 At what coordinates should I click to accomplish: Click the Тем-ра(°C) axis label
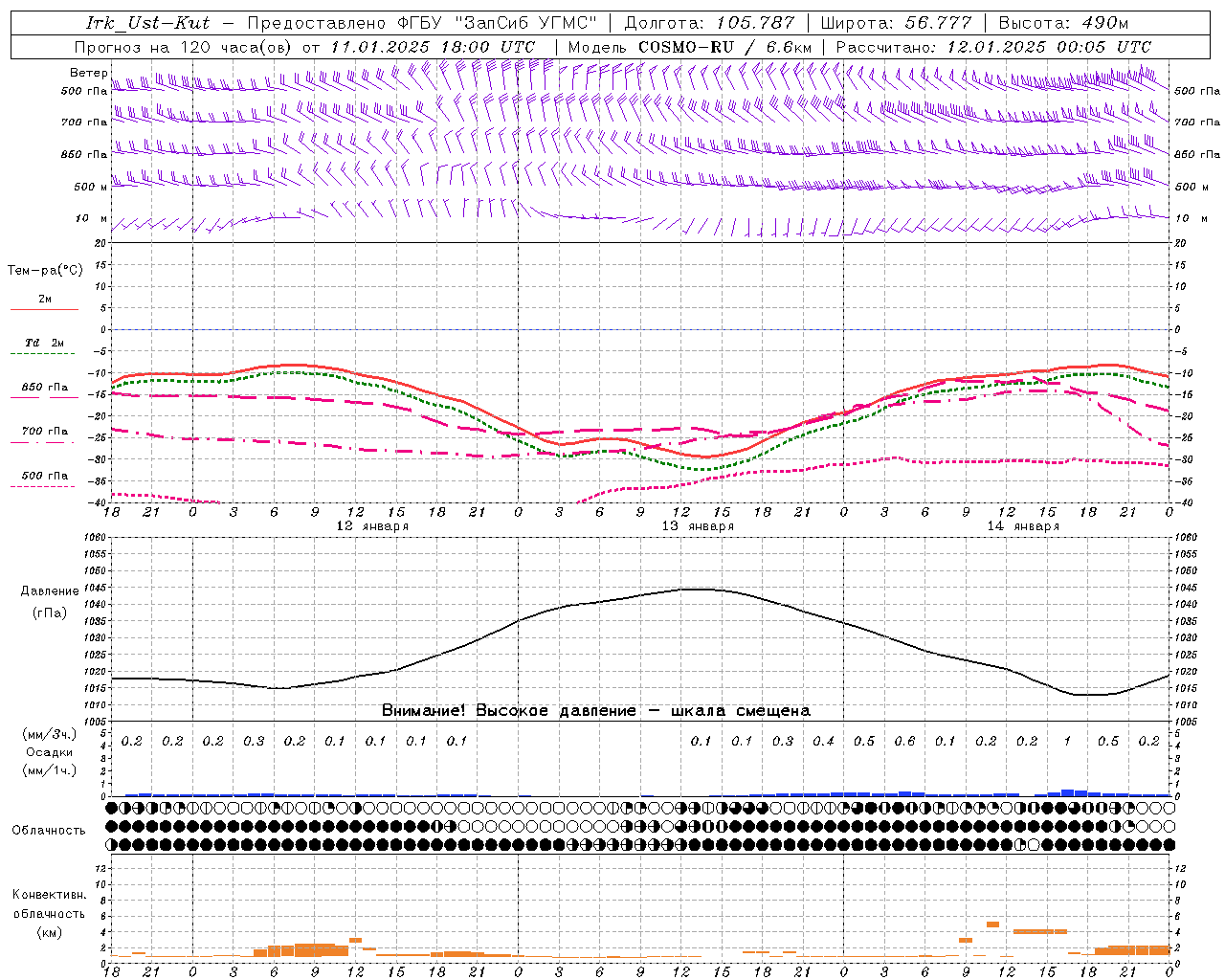[x=45, y=271]
